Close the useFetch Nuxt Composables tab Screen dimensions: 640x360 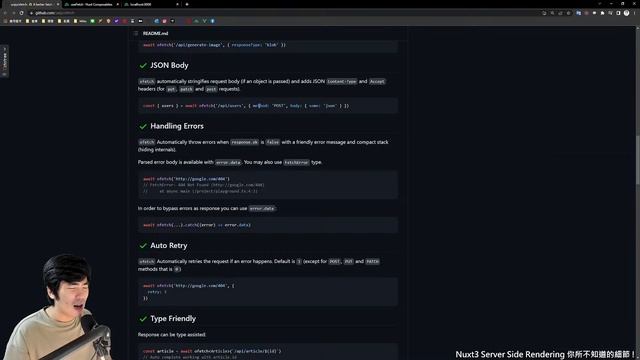pyautogui.click(x=118, y=4)
